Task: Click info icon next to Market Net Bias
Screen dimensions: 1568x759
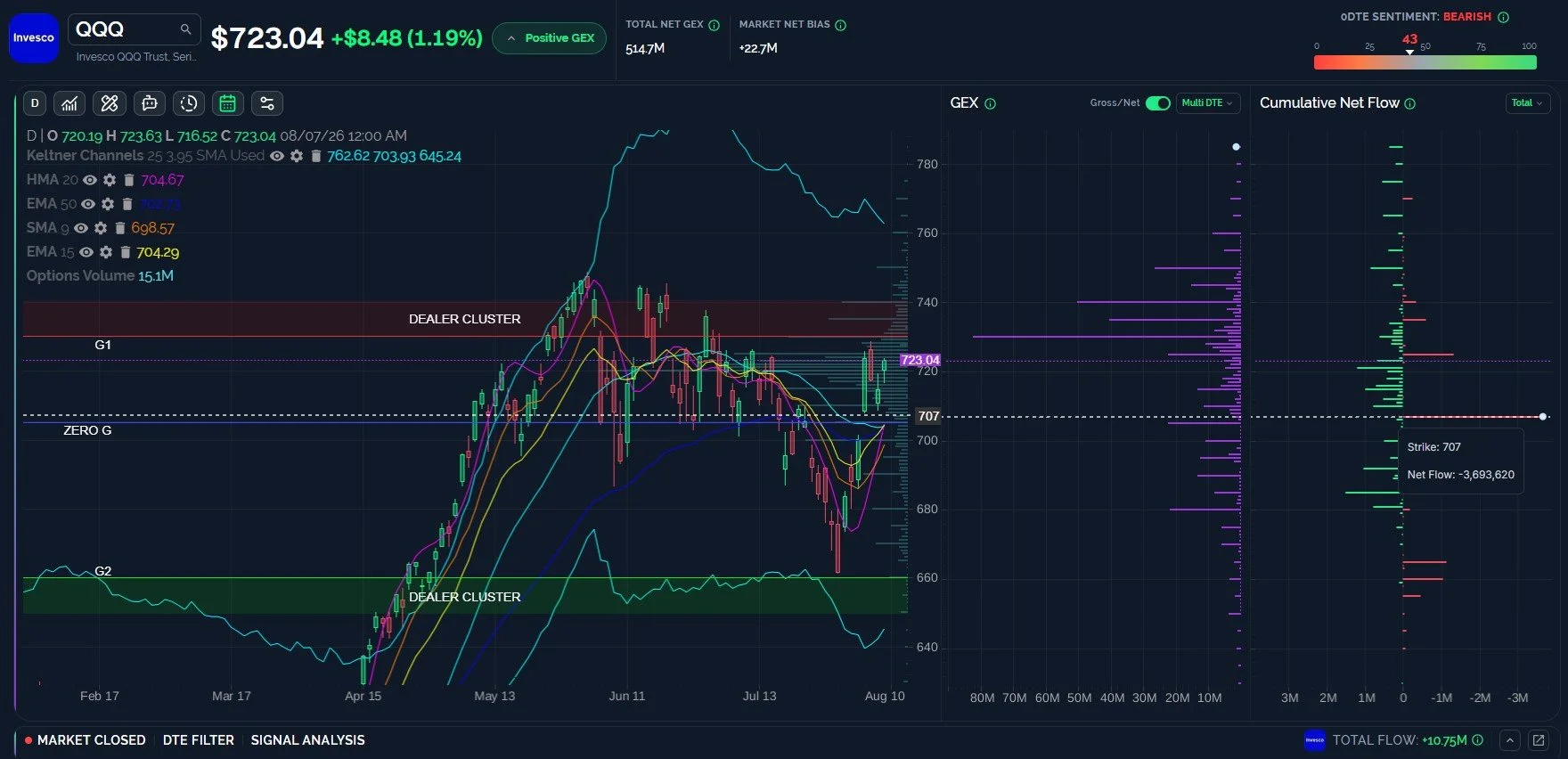Action: [x=840, y=25]
